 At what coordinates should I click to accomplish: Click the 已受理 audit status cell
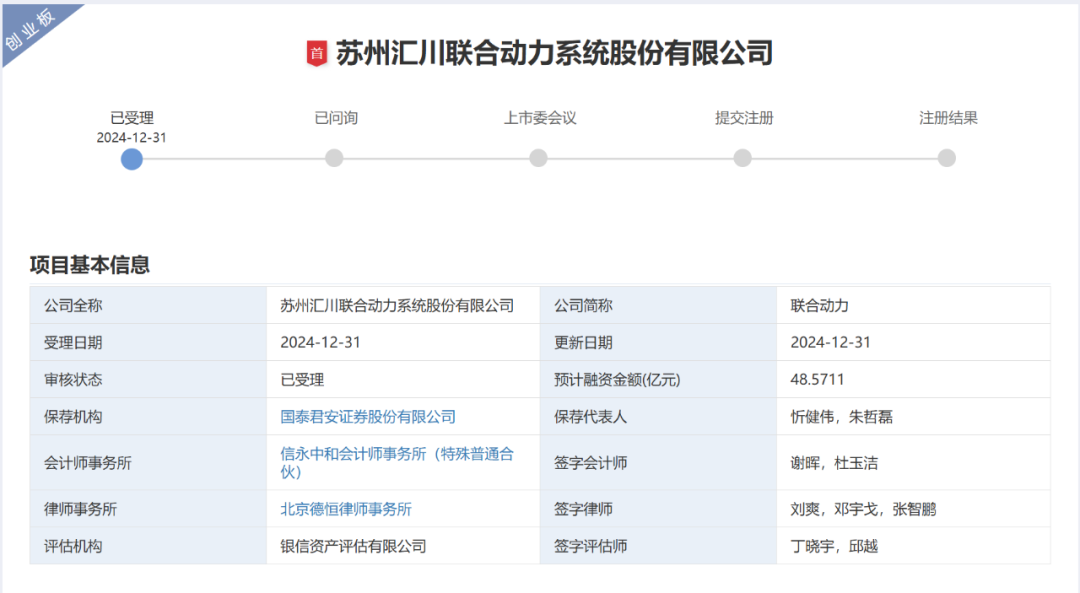[x=302, y=379]
